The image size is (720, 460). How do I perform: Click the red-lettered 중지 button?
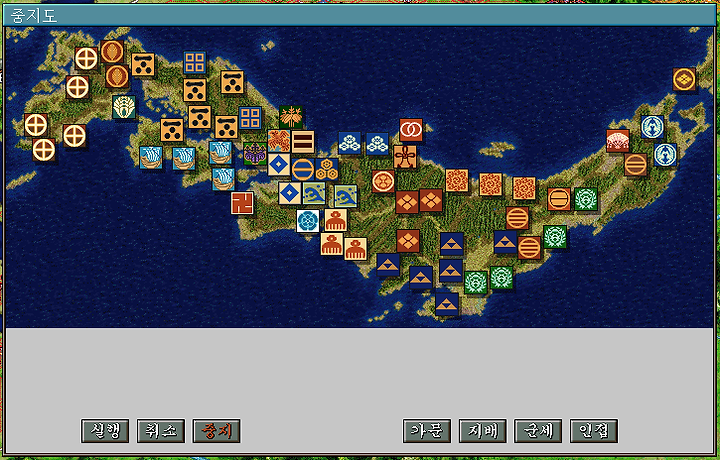(x=216, y=431)
